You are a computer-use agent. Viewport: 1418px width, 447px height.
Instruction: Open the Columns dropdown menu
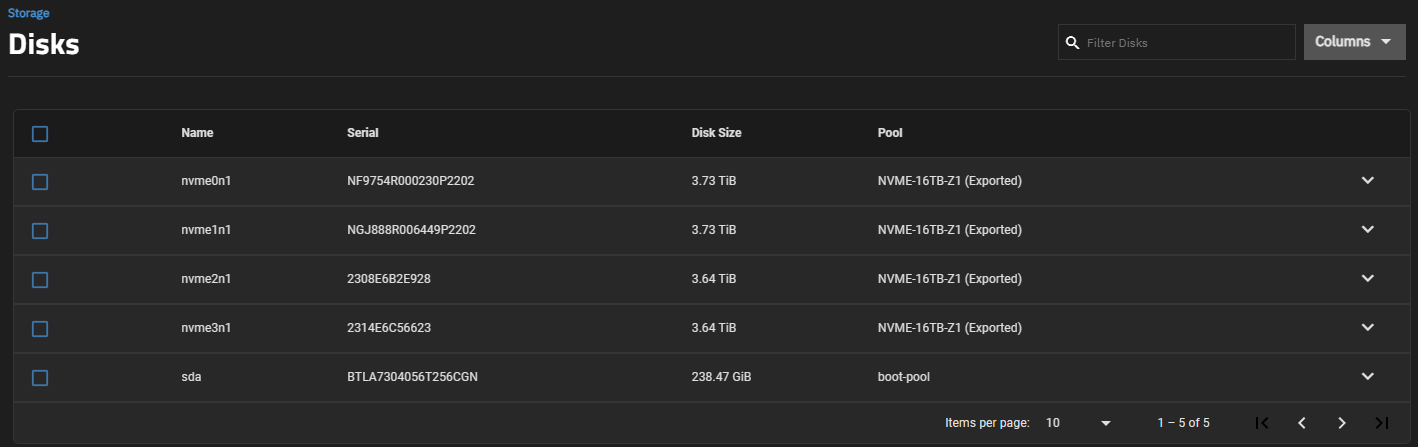click(x=1354, y=42)
